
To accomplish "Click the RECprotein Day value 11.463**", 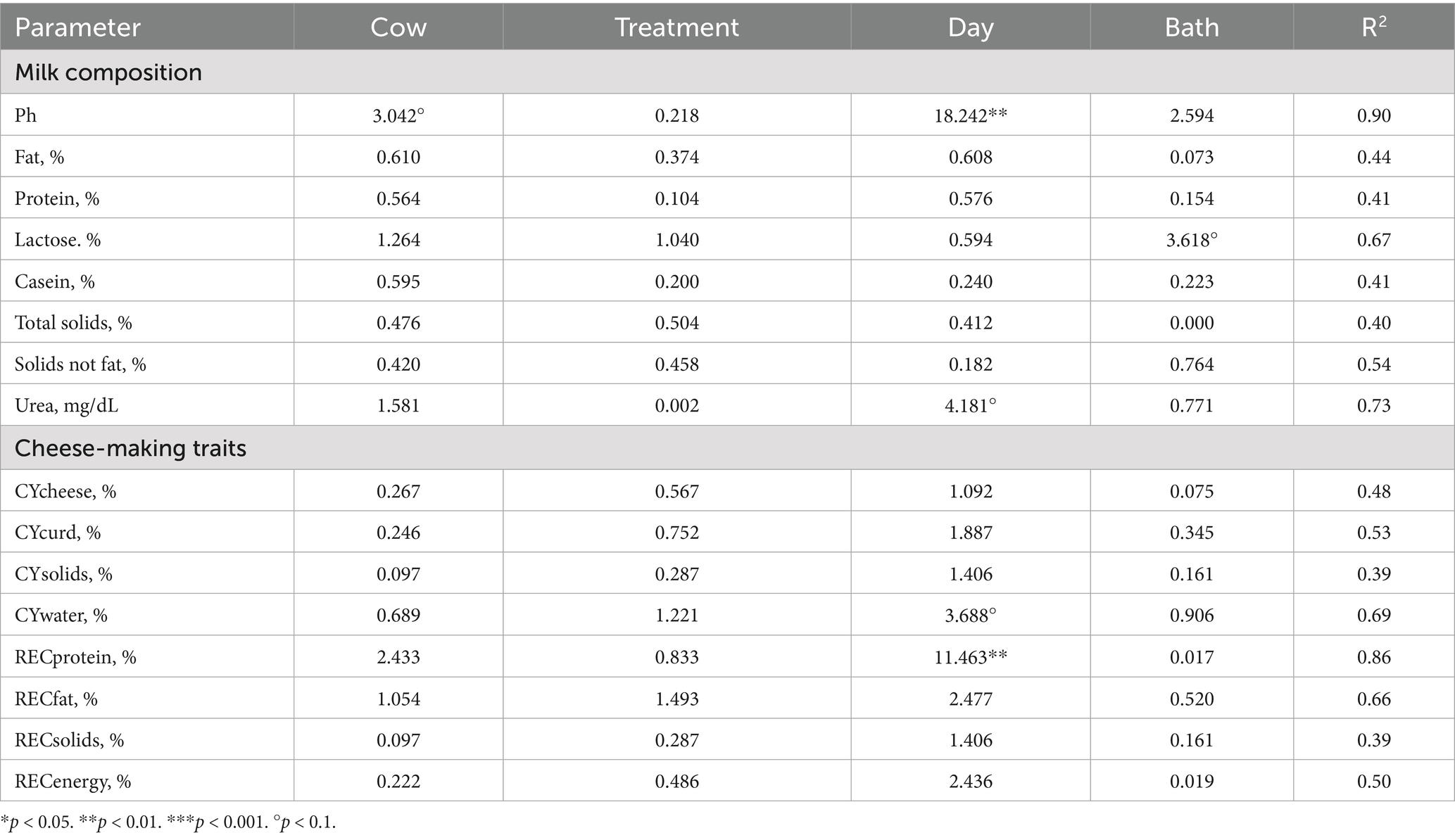I will click(x=970, y=657).
